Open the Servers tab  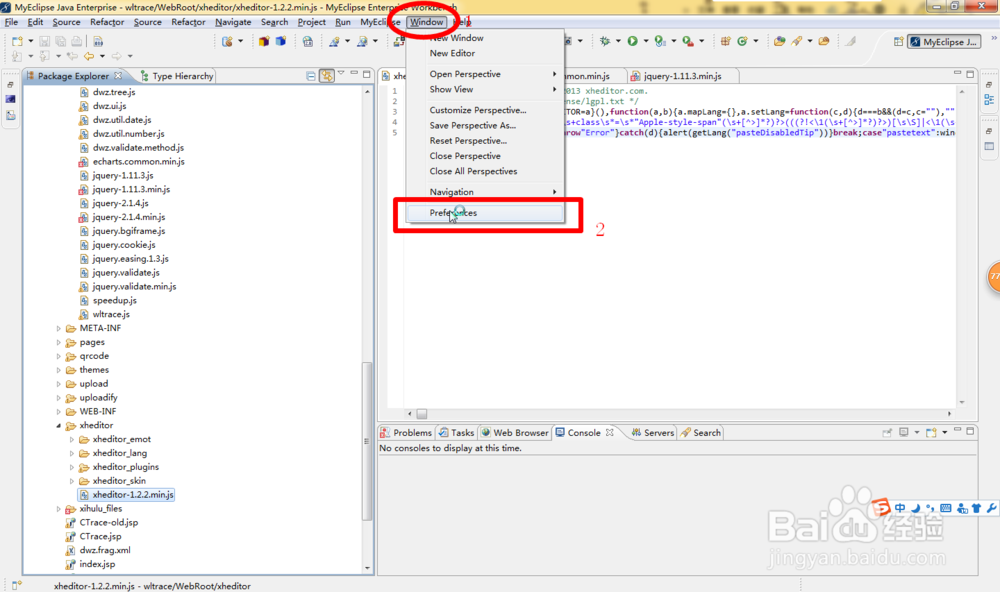coord(652,433)
